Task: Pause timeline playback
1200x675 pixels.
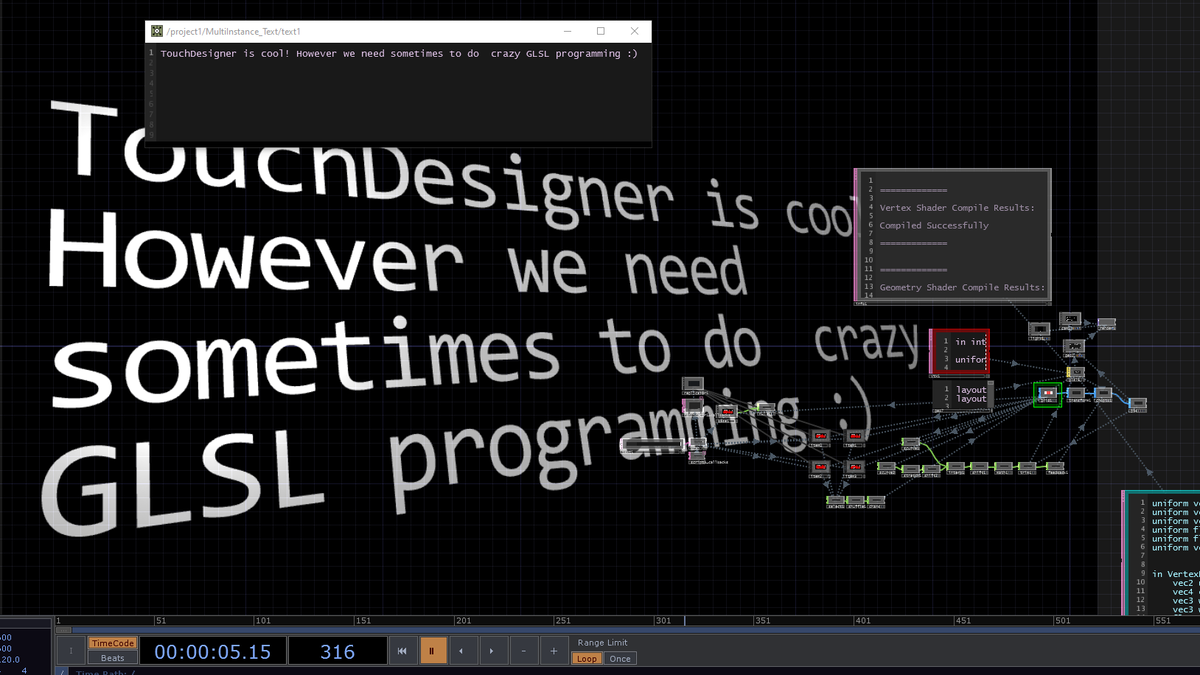Action: (433, 651)
